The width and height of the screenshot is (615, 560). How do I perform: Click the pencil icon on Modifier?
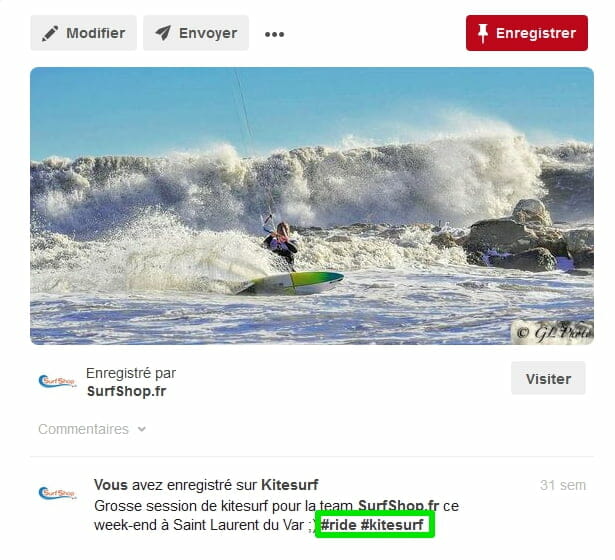coord(50,33)
